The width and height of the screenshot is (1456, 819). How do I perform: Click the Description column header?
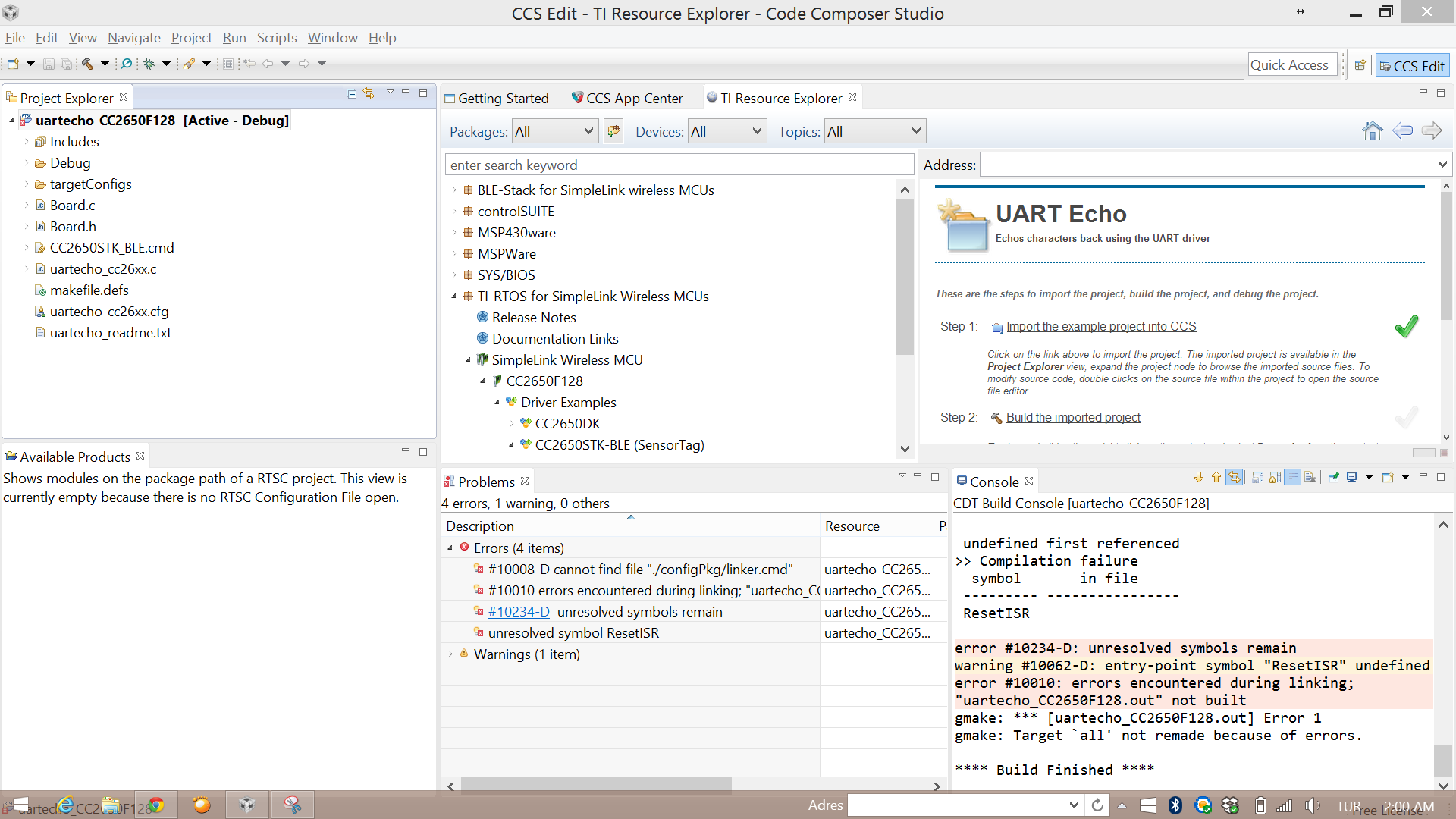click(x=631, y=526)
